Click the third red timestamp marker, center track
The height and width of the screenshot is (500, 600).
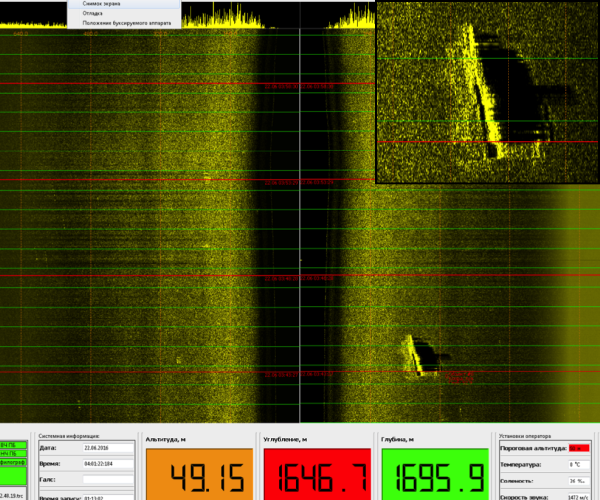[x=299, y=279]
